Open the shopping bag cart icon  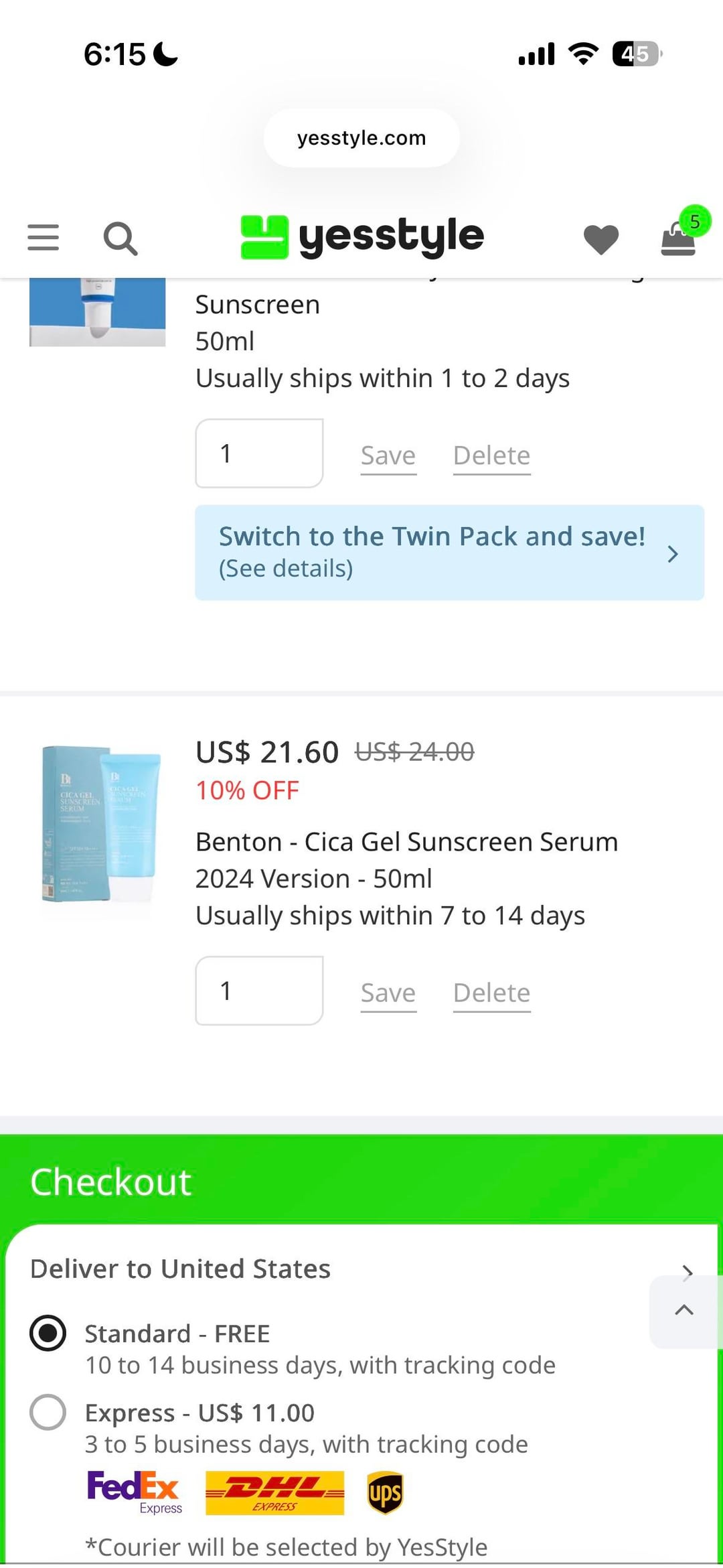tap(679, 238)
